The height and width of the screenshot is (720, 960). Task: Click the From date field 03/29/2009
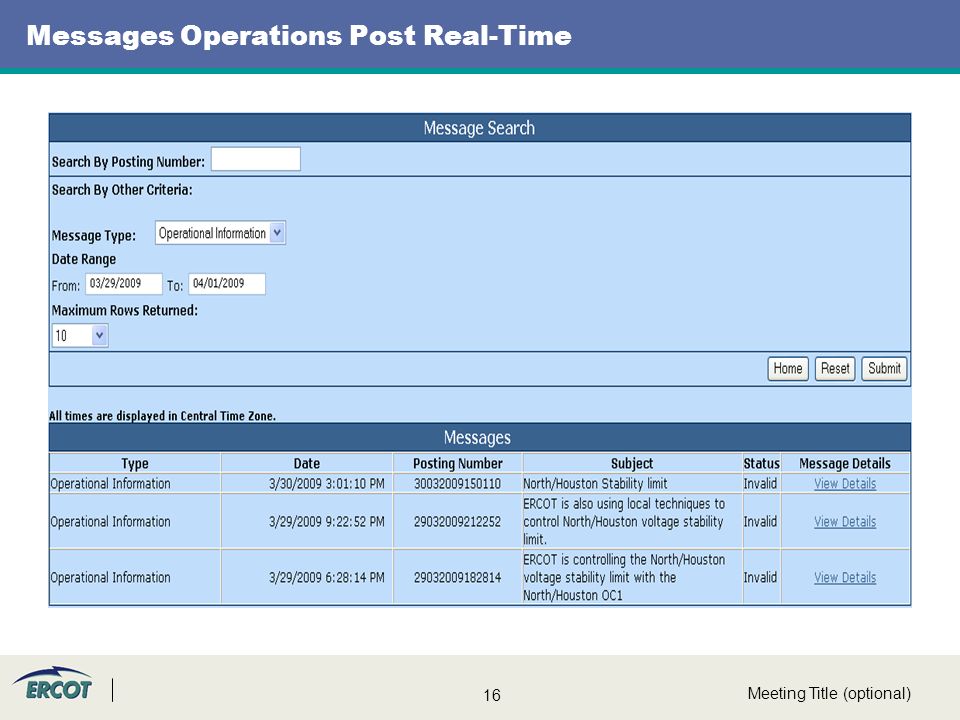(124, 283)
